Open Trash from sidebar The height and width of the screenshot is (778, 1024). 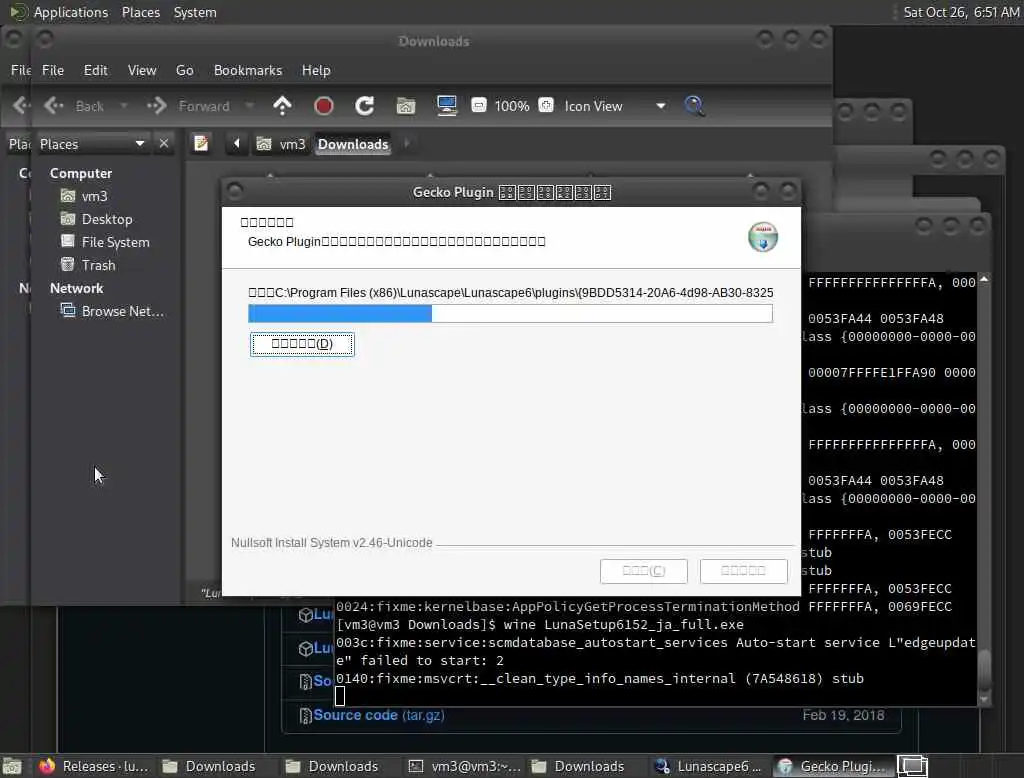pos(88,265)
